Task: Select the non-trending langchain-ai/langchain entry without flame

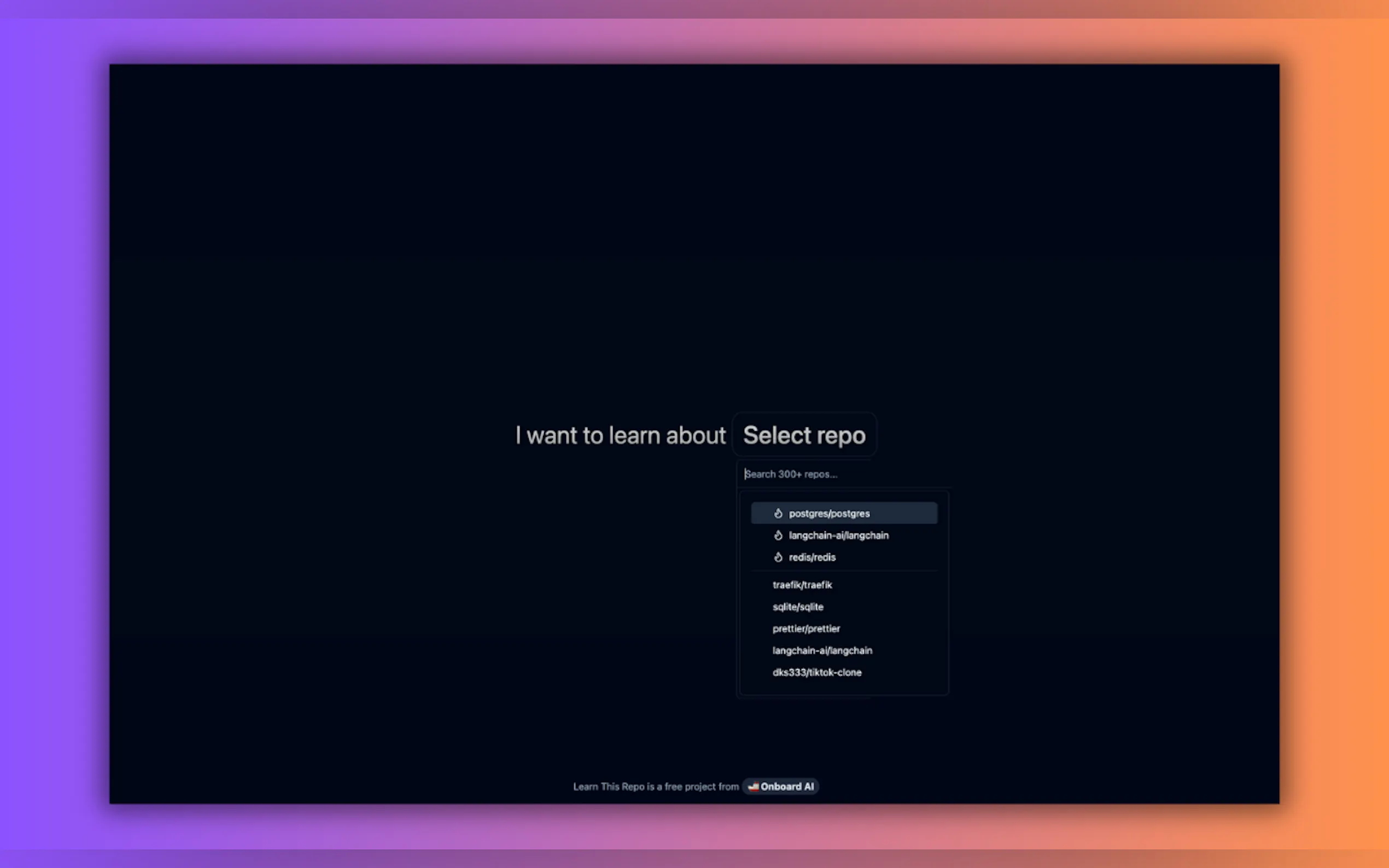Action: coord(822,650)
